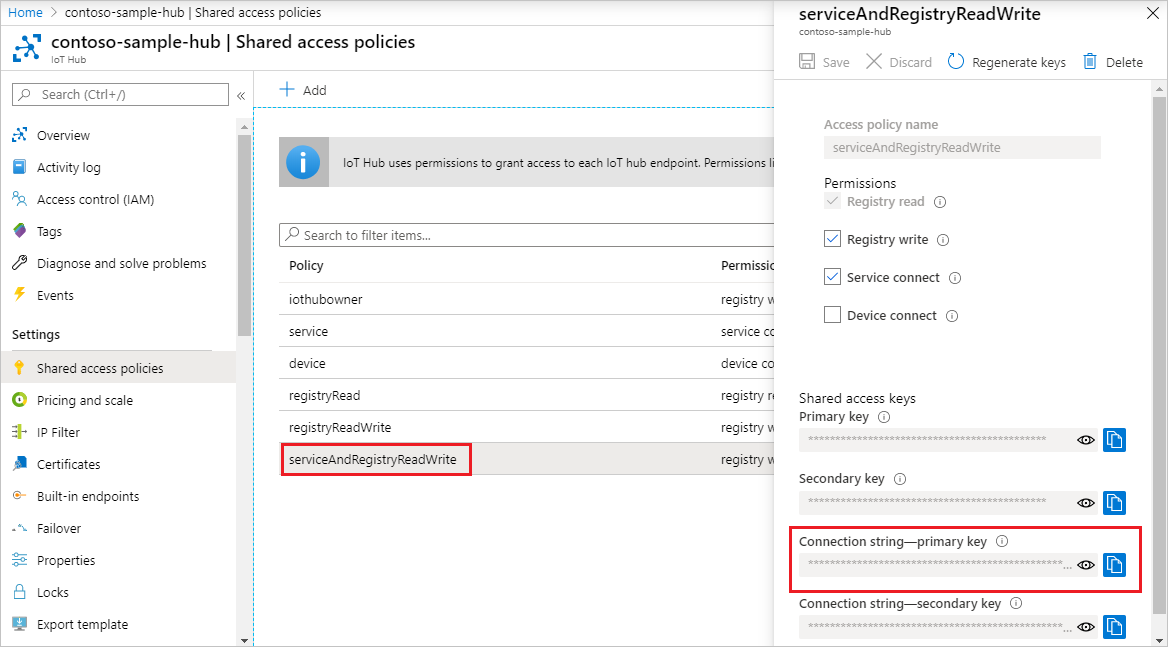Click the Regenerate keys icon
The width and height of the screenshot is (1168, 647).
tap(956, 62)
